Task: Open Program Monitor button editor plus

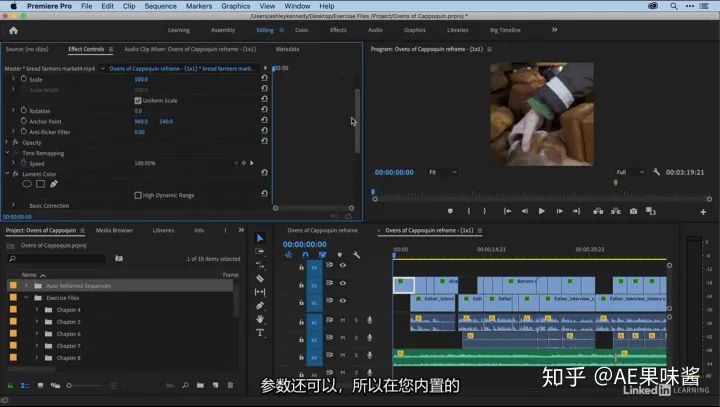Action: [x=703, y=212]
